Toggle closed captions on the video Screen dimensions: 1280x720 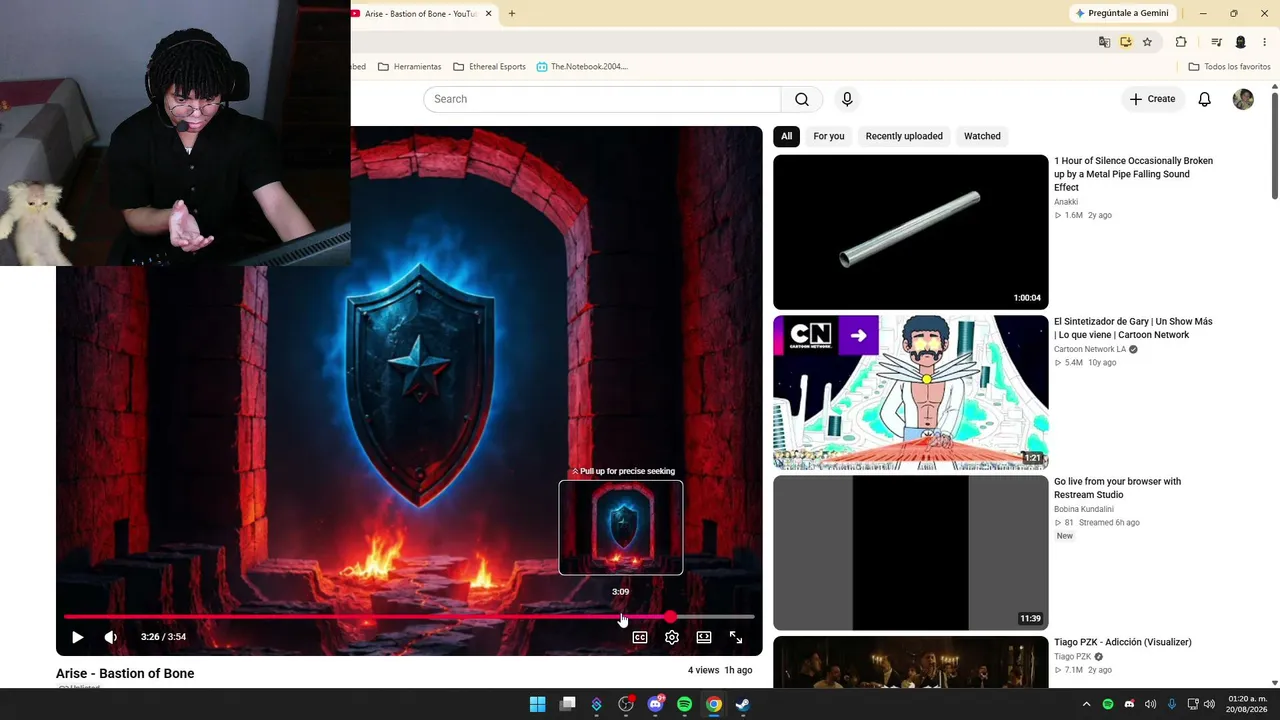tap(640, 637)
